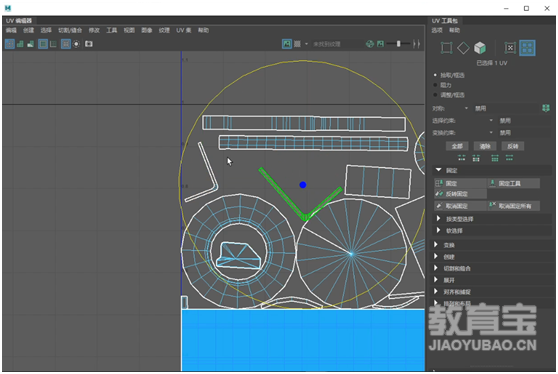Open the 切割/缝合 menu

tap(70, 30)
